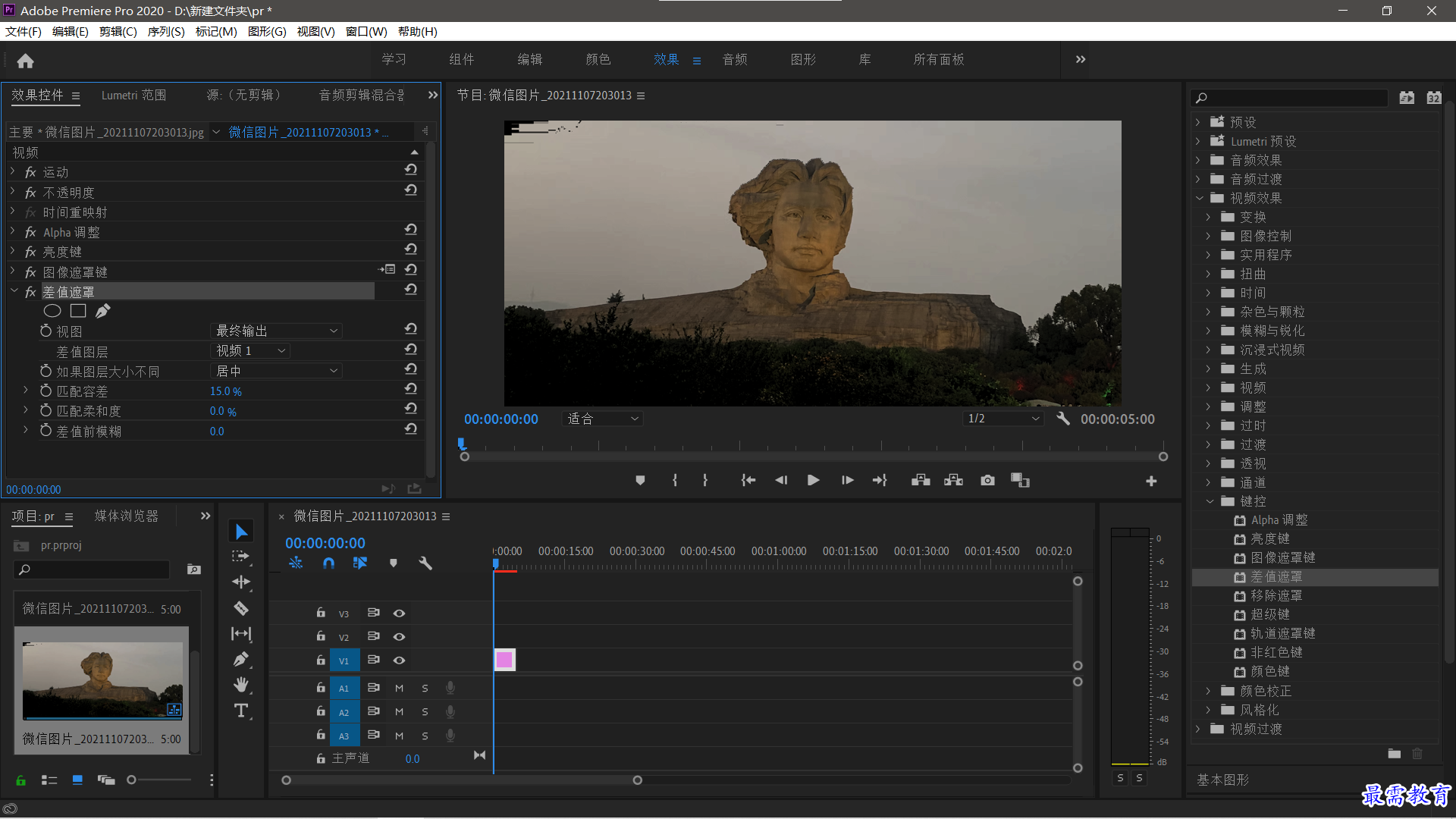Open the 文件(F) menu
Image resolution: width=1456 pixels, height=819 pixels.
coord(24,31)
